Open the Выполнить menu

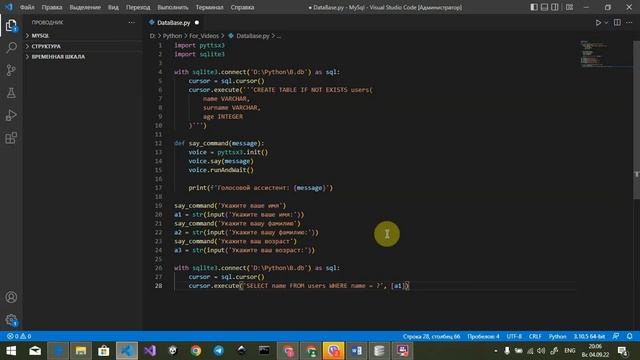coord(173,7)
